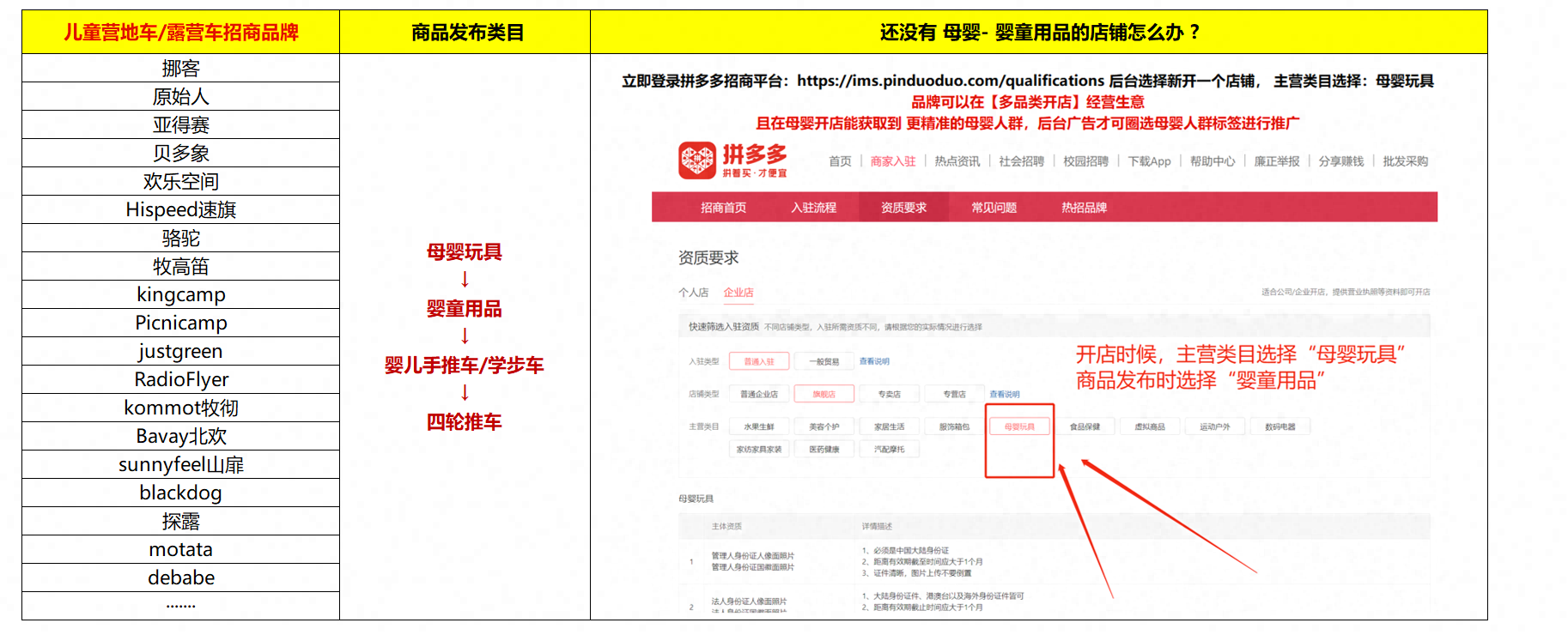Select the blackdog brand cell

[x=181, y=493]
